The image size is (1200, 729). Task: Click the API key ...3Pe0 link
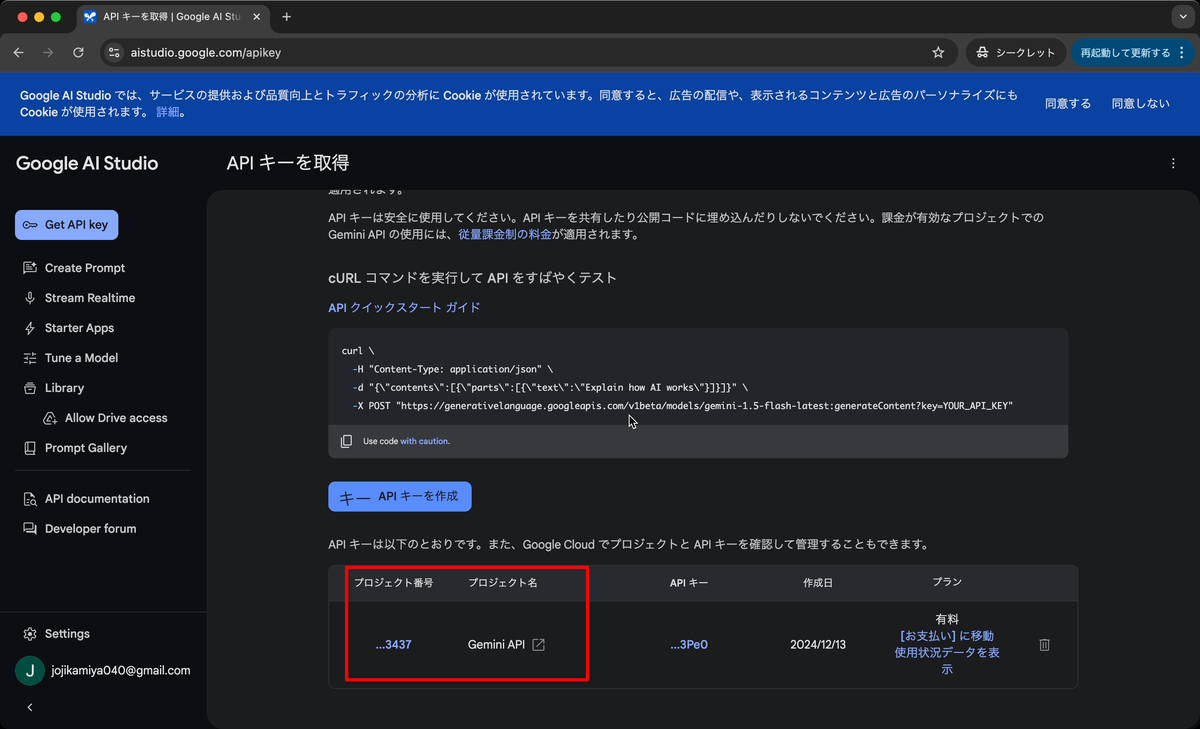[x=689, y=645]
